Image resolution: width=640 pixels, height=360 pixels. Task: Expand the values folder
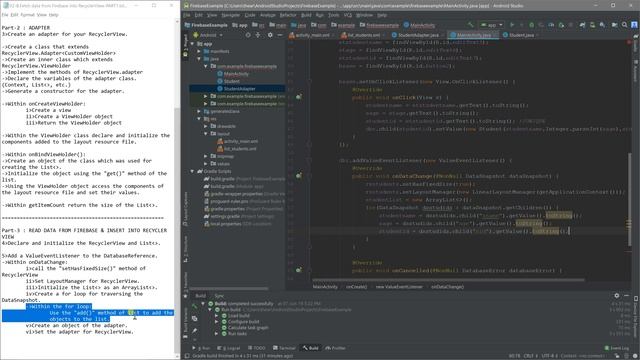pos(206,164)
